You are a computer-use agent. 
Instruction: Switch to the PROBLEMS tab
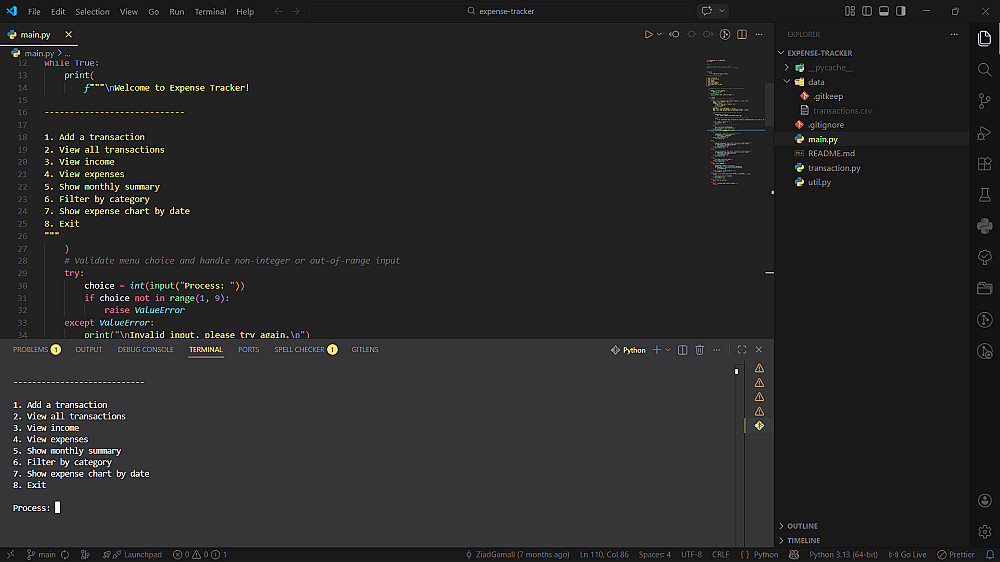pos(30,350)
